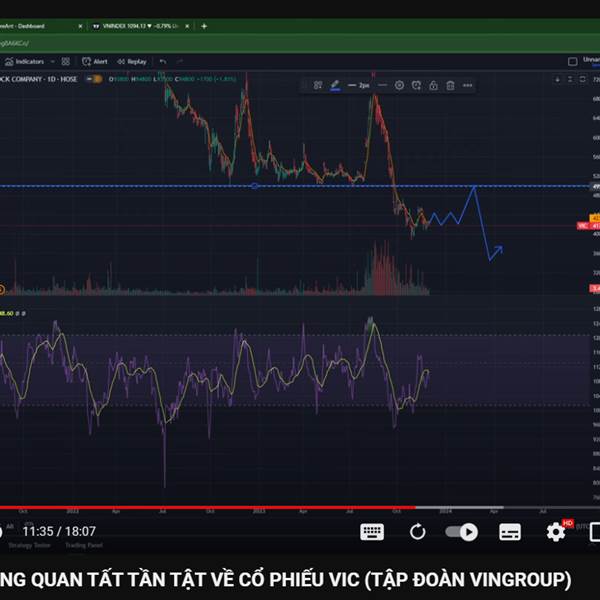Open Trading Panel tab
Viewport: 600px width, 600px height.
pyautogui.click(x=84, y=545)
